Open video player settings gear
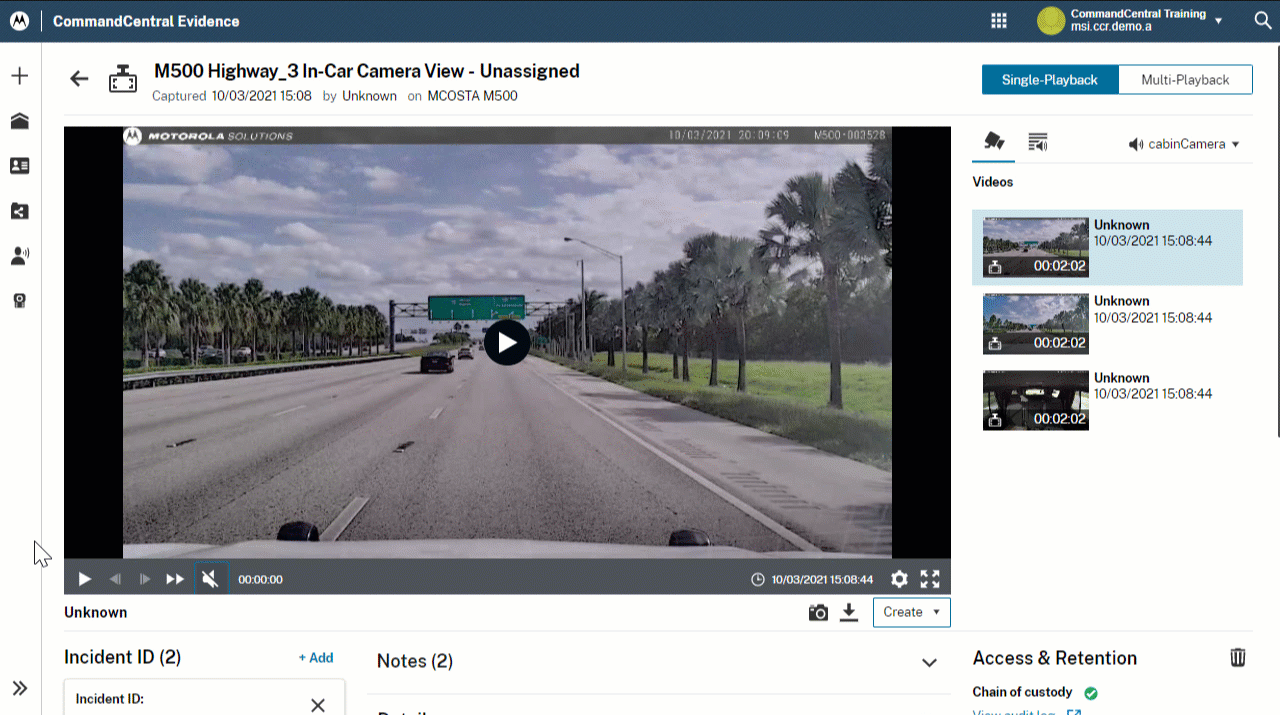Viewport: 1280px width, 715px height. pyautogui.click(x=899, y=579)
